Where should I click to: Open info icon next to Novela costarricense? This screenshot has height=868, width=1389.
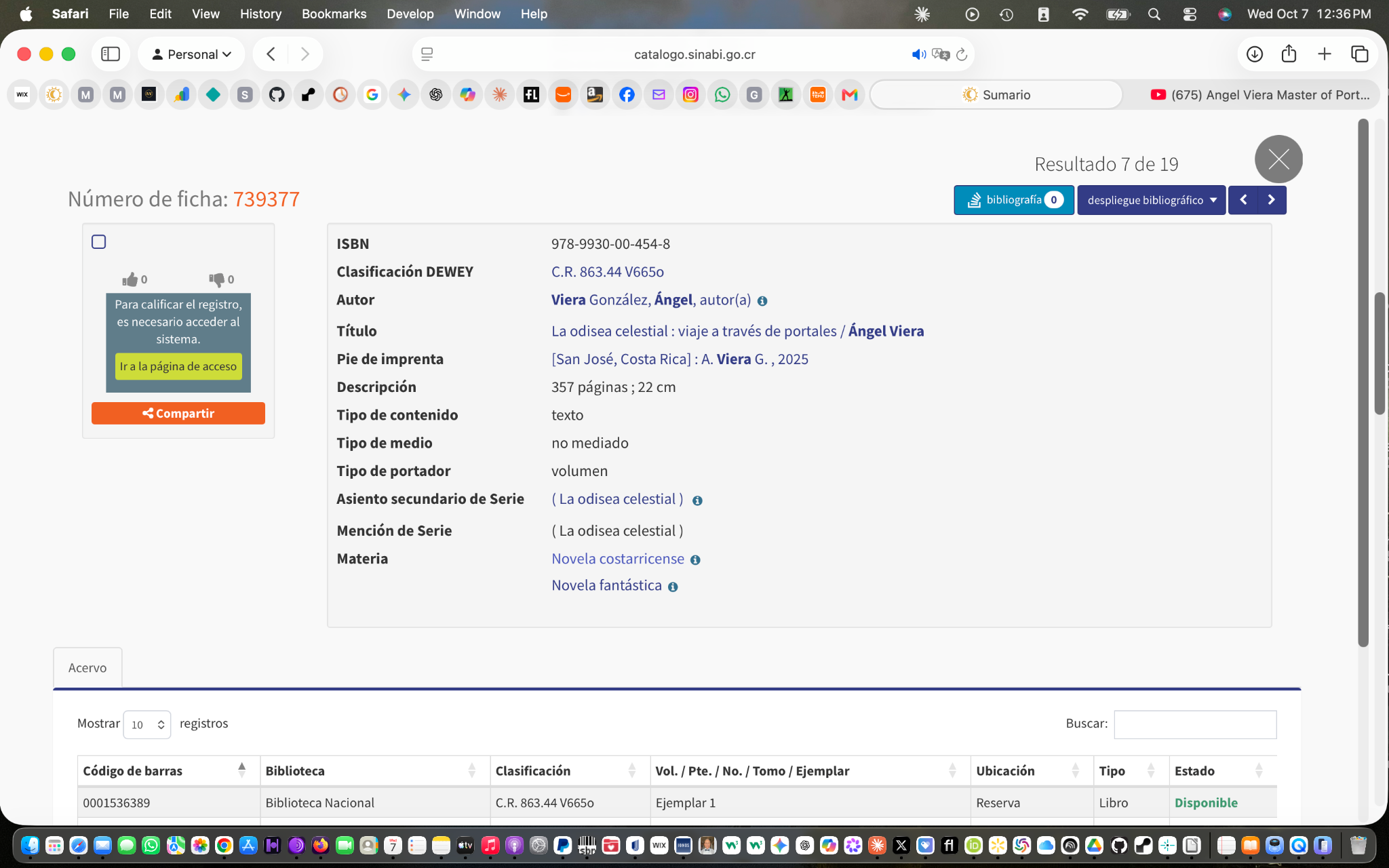[x=695, y=560]
